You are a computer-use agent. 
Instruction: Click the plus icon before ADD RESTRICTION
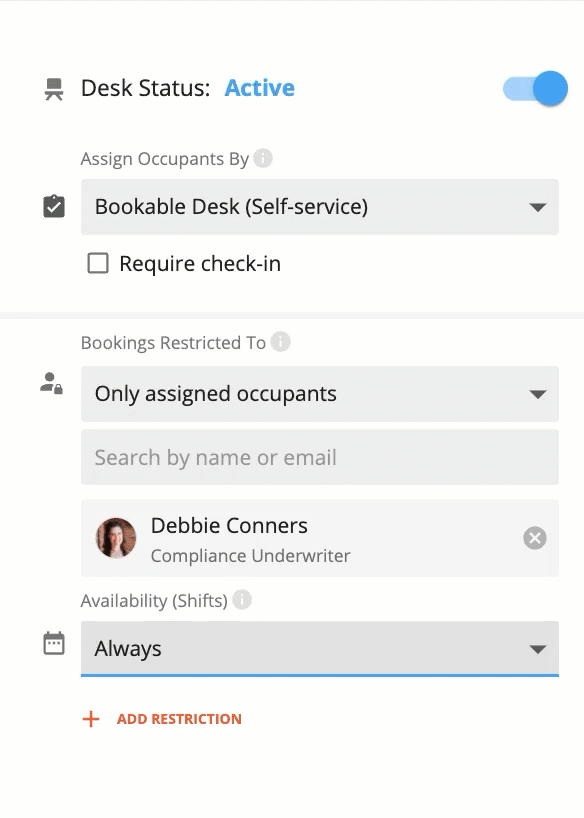pyautogui.click(x=91, y=718)
